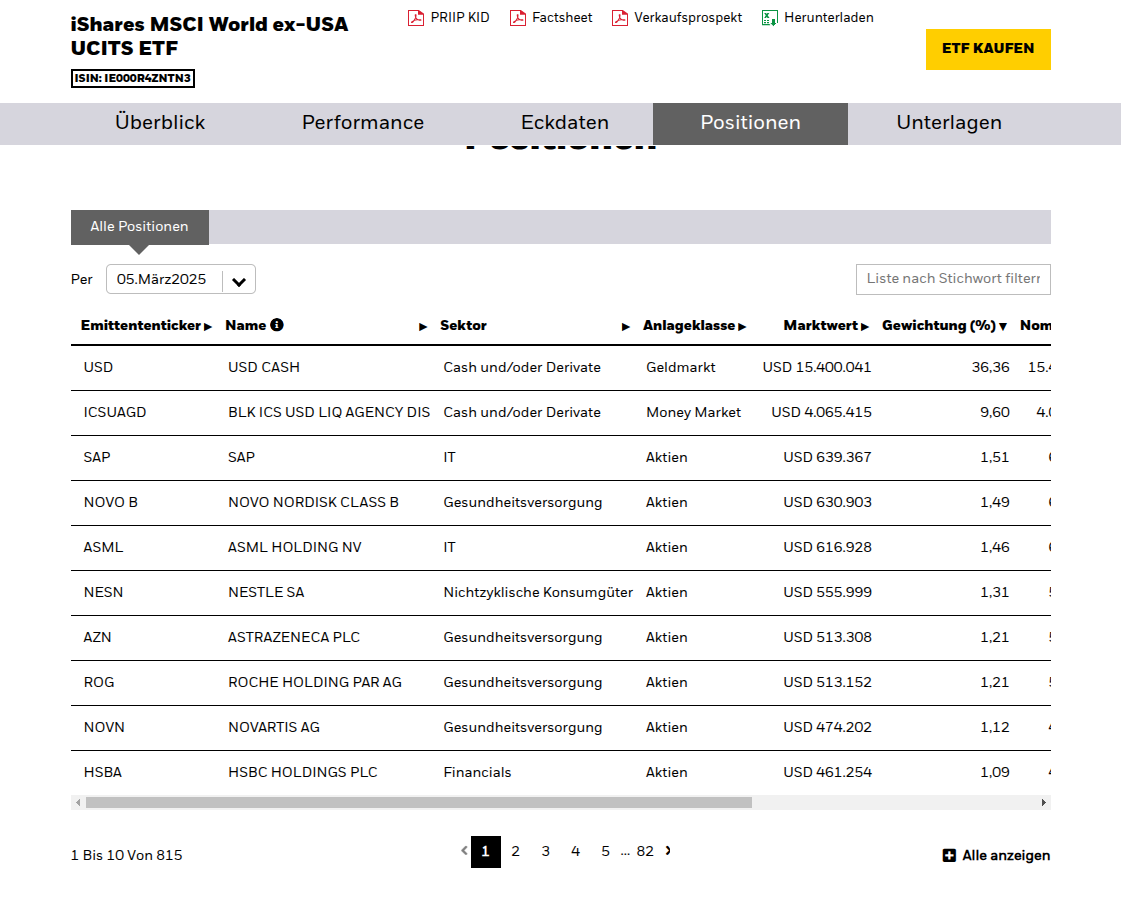Open the Factsheet PDF icon
The height and width of the screenshot is (897, 1121).
click(x=518, y=18)
